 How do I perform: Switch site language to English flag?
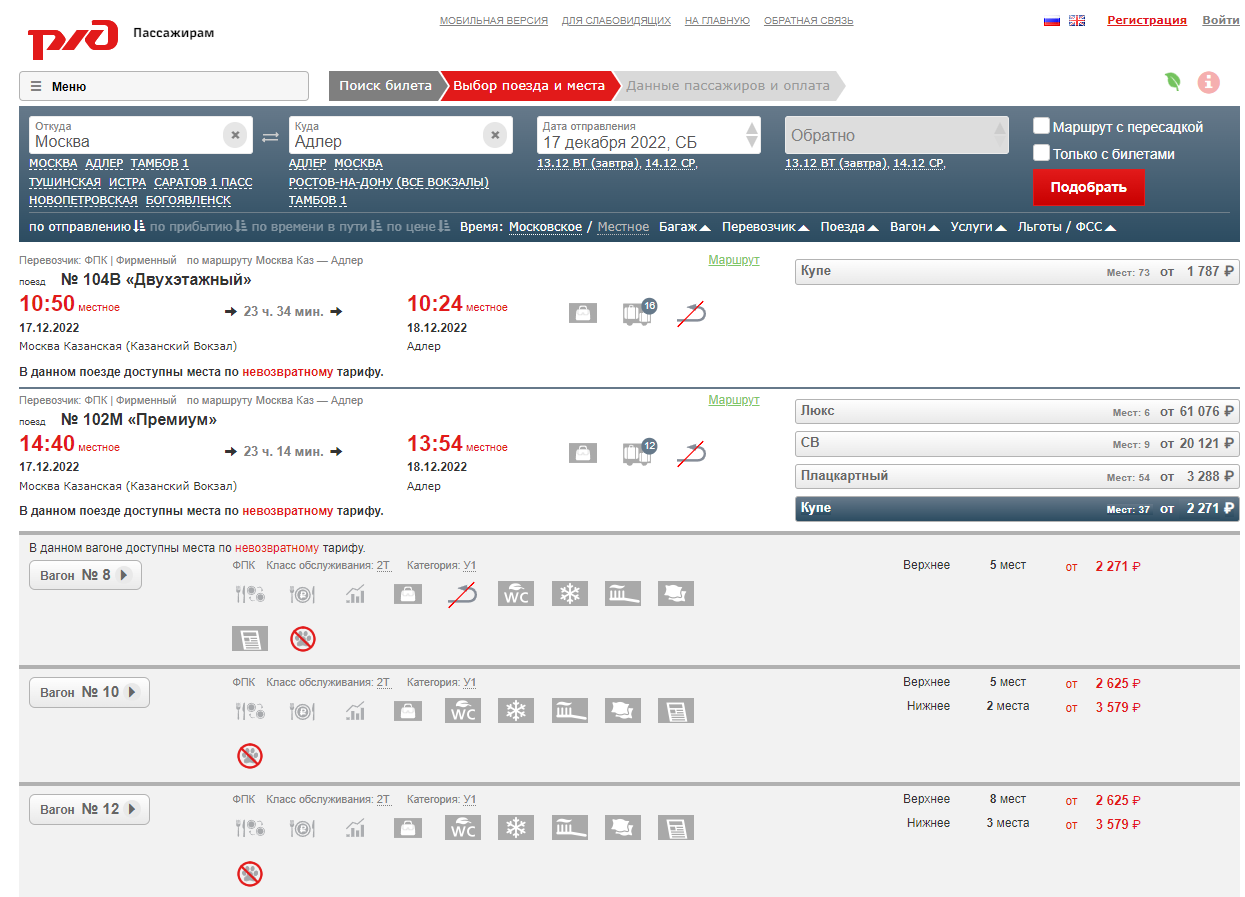point(1077,20)
